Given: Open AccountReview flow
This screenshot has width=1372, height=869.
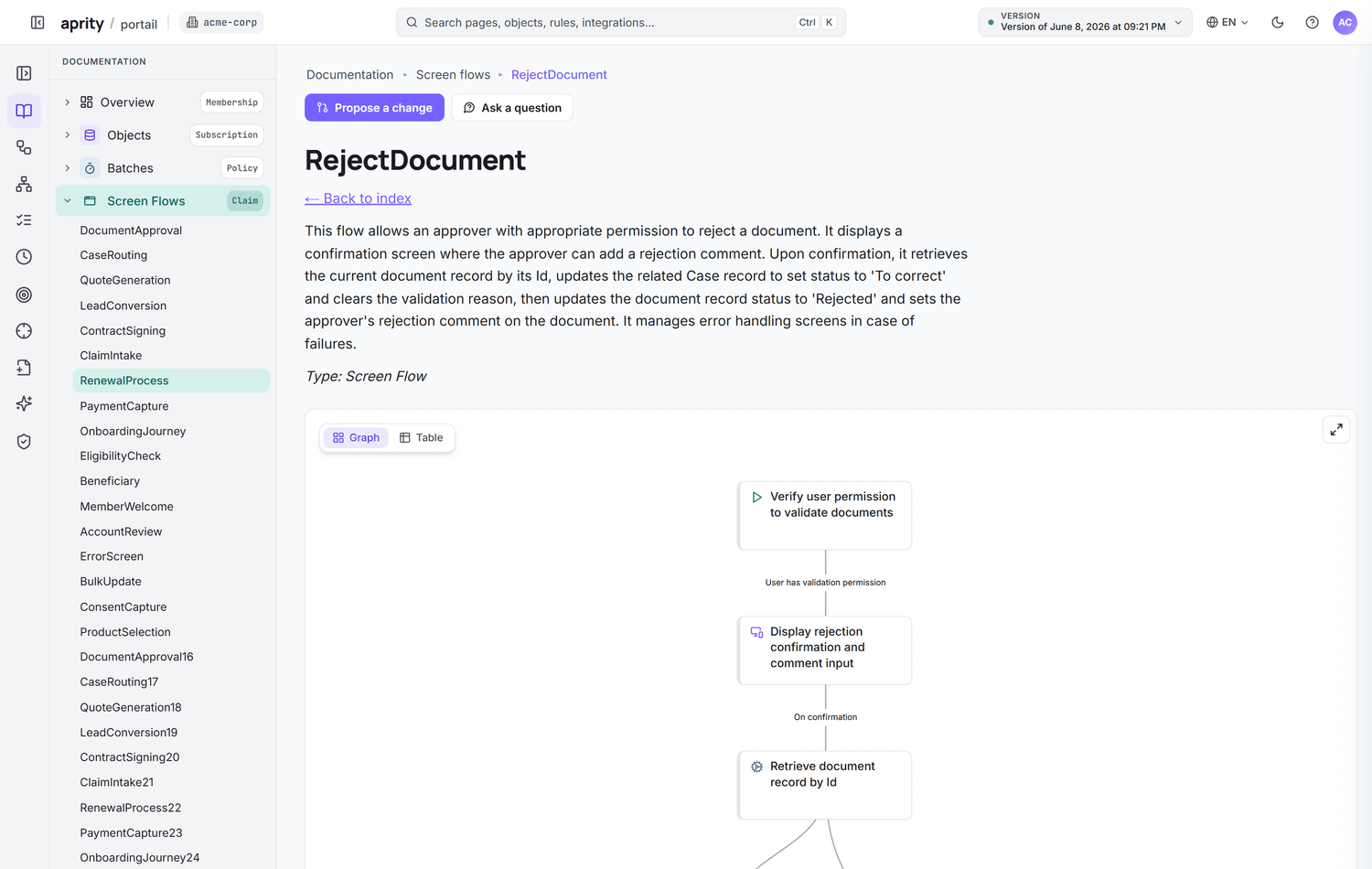Looking at the screenshot, I should pyautogui.click(x=121, y=531).
